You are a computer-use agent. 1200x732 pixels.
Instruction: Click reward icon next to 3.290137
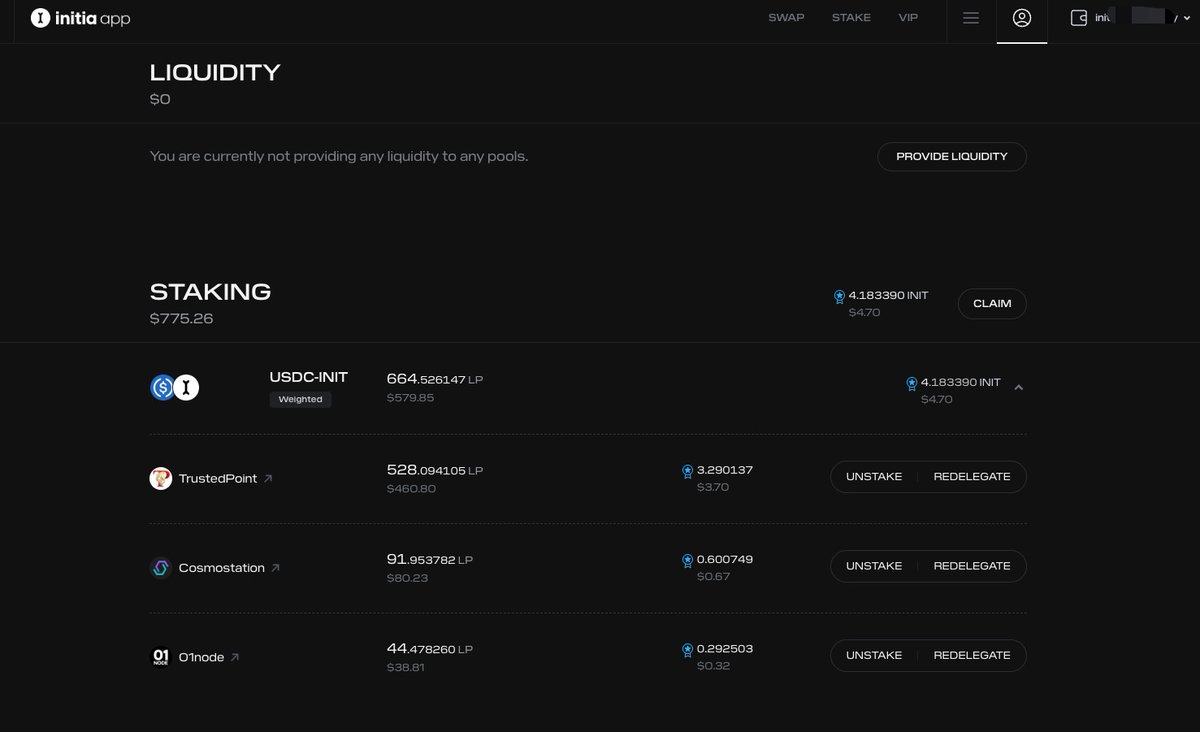coord(688,471)
